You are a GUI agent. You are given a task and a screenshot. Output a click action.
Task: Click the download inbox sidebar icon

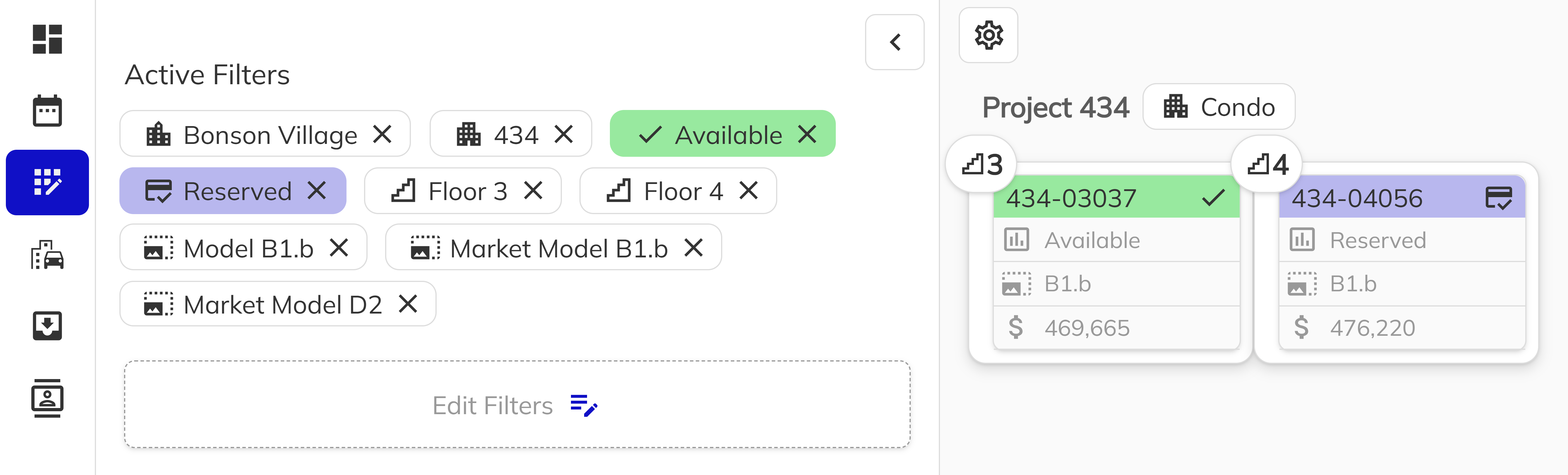coord(47,326)
